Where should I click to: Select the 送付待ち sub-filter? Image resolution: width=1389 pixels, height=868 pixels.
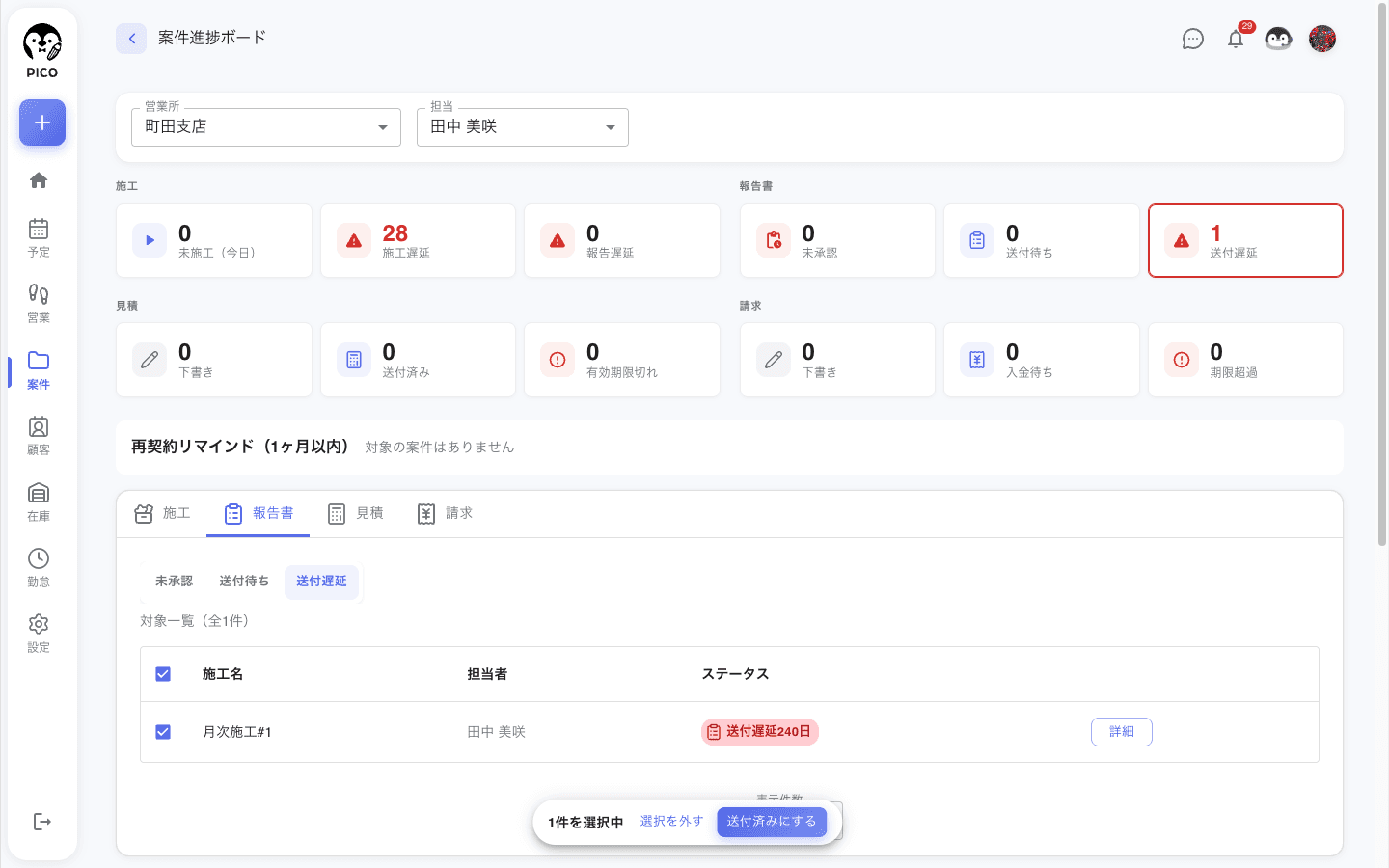coord(244,582)
